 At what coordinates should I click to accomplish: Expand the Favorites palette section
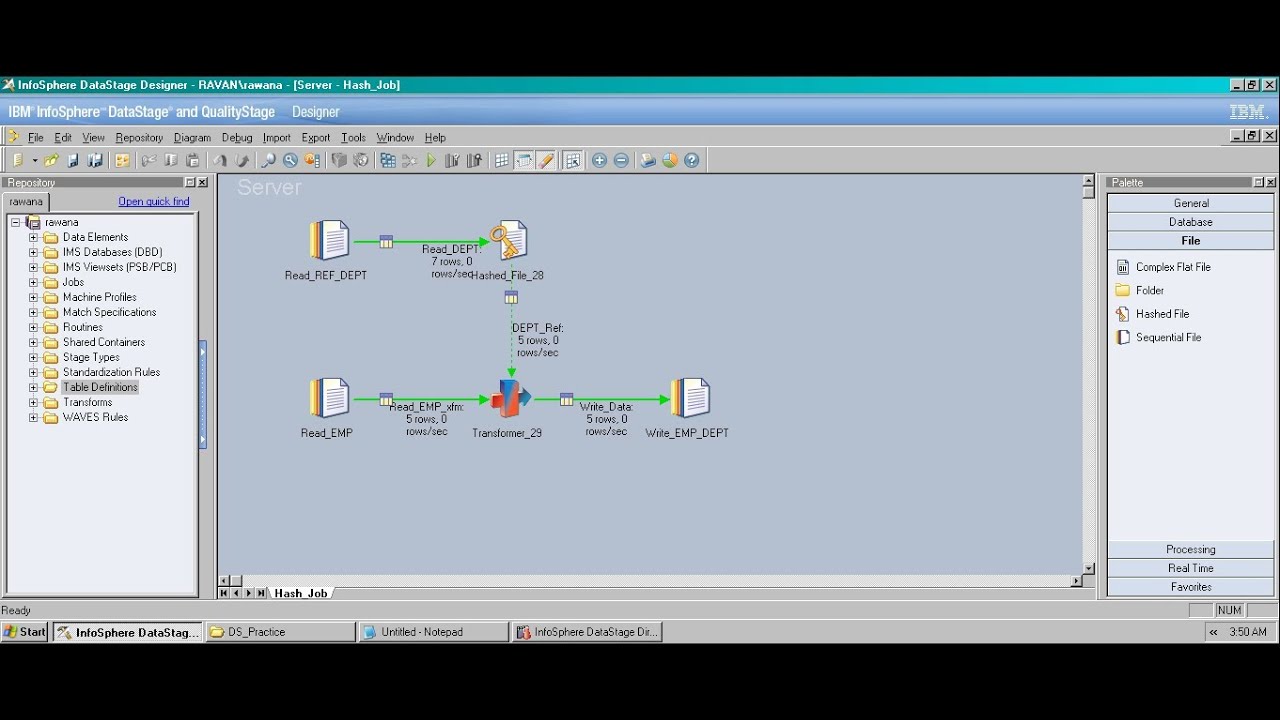coord(1191,587)
